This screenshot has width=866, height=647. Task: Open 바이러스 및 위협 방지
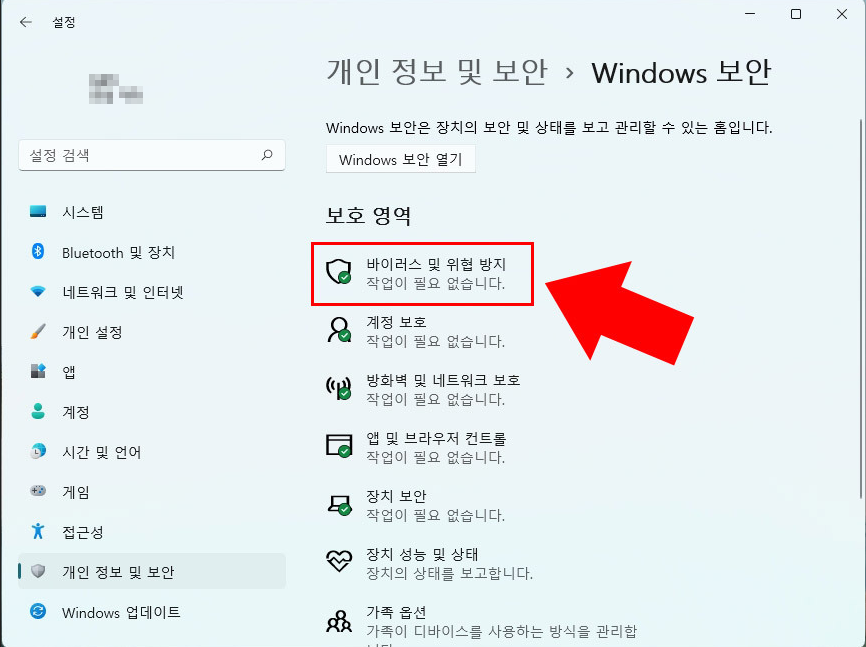click(423, 273)
